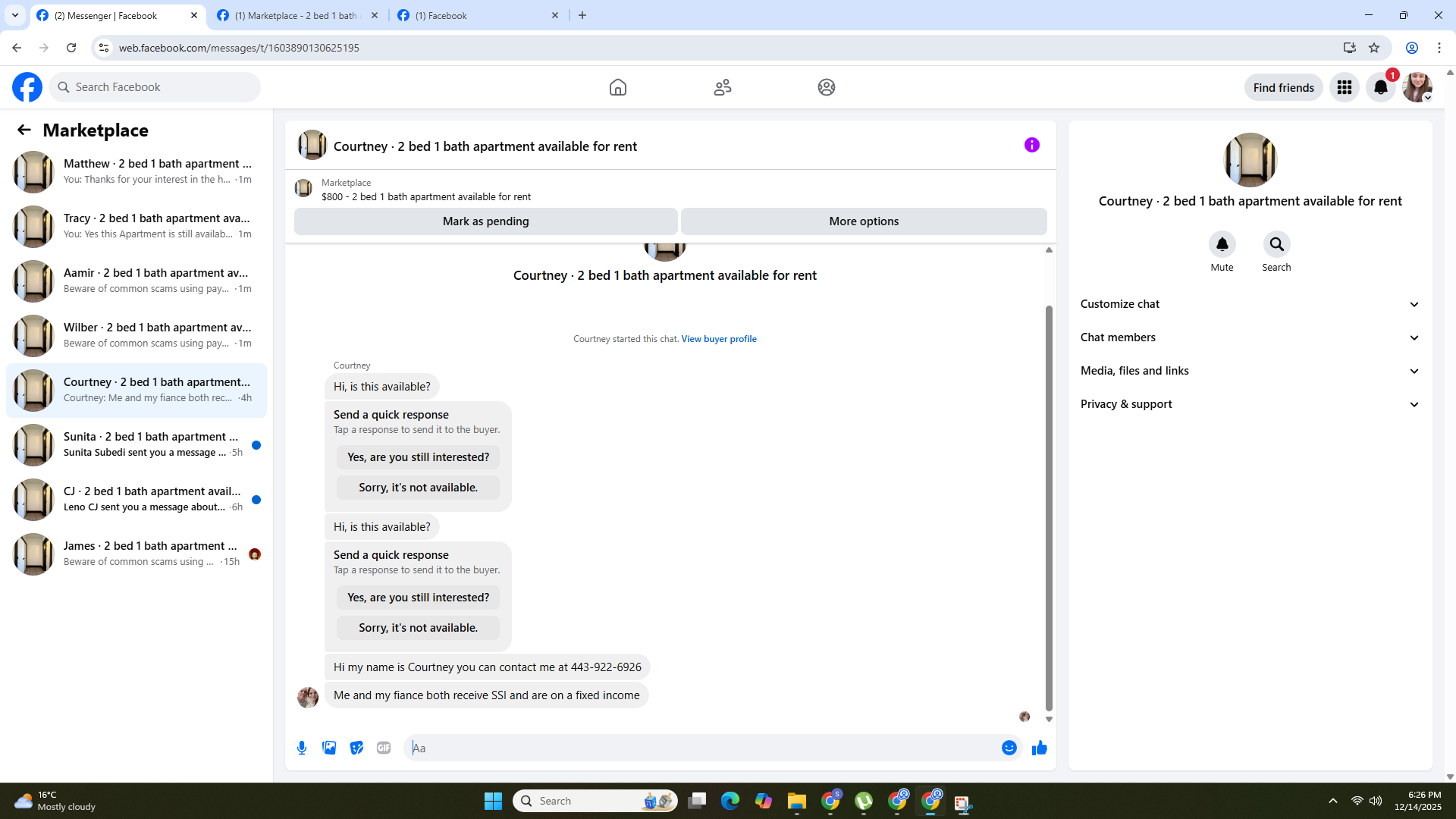The image size is (1456, 819).
Task: Click the voice clip microphone icon
Action: pos(302,748)
